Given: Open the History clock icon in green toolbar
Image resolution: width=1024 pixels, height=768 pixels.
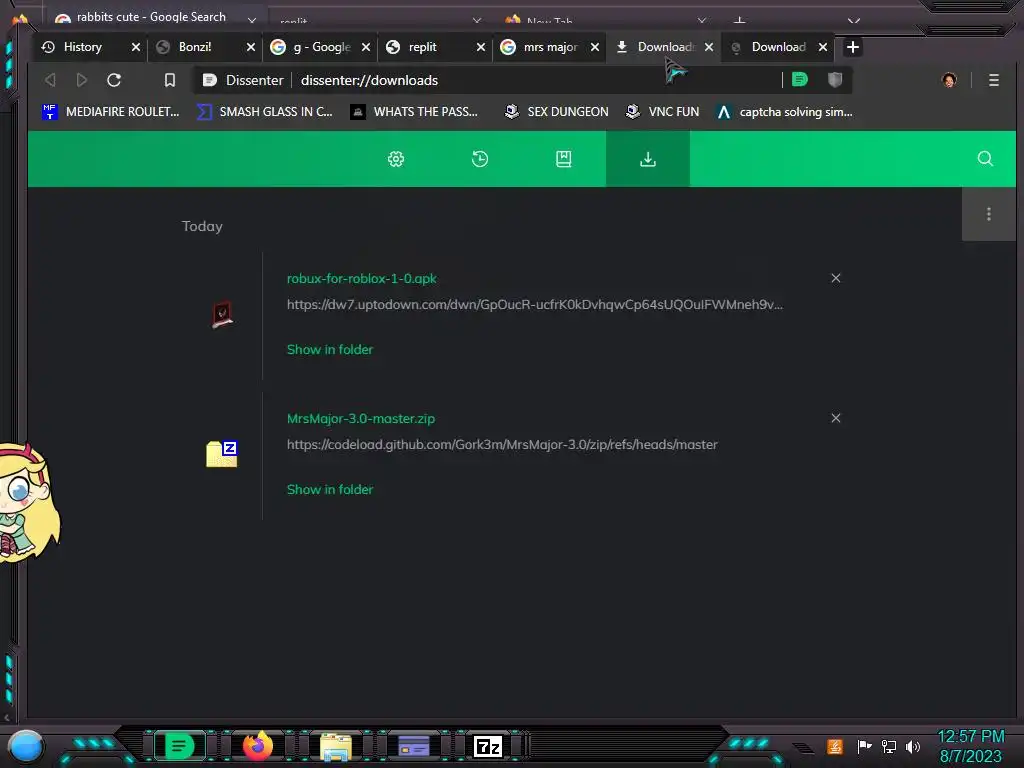Looking at the screenshot, I should pos(480,159).
